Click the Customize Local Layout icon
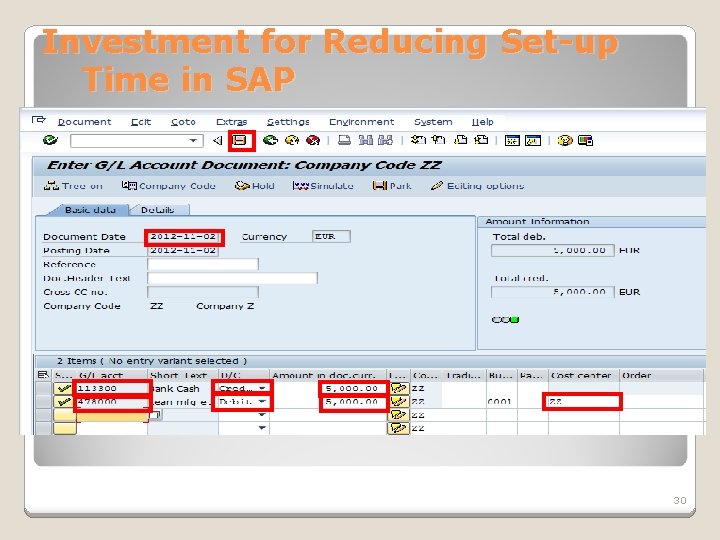Screen dimensions: 720x540 [x=585, y=141]
